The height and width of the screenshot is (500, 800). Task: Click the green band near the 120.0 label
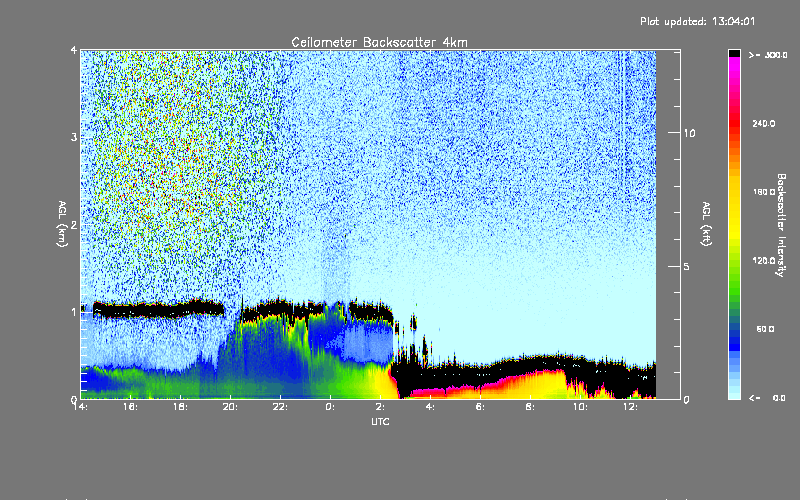(734, 261)
